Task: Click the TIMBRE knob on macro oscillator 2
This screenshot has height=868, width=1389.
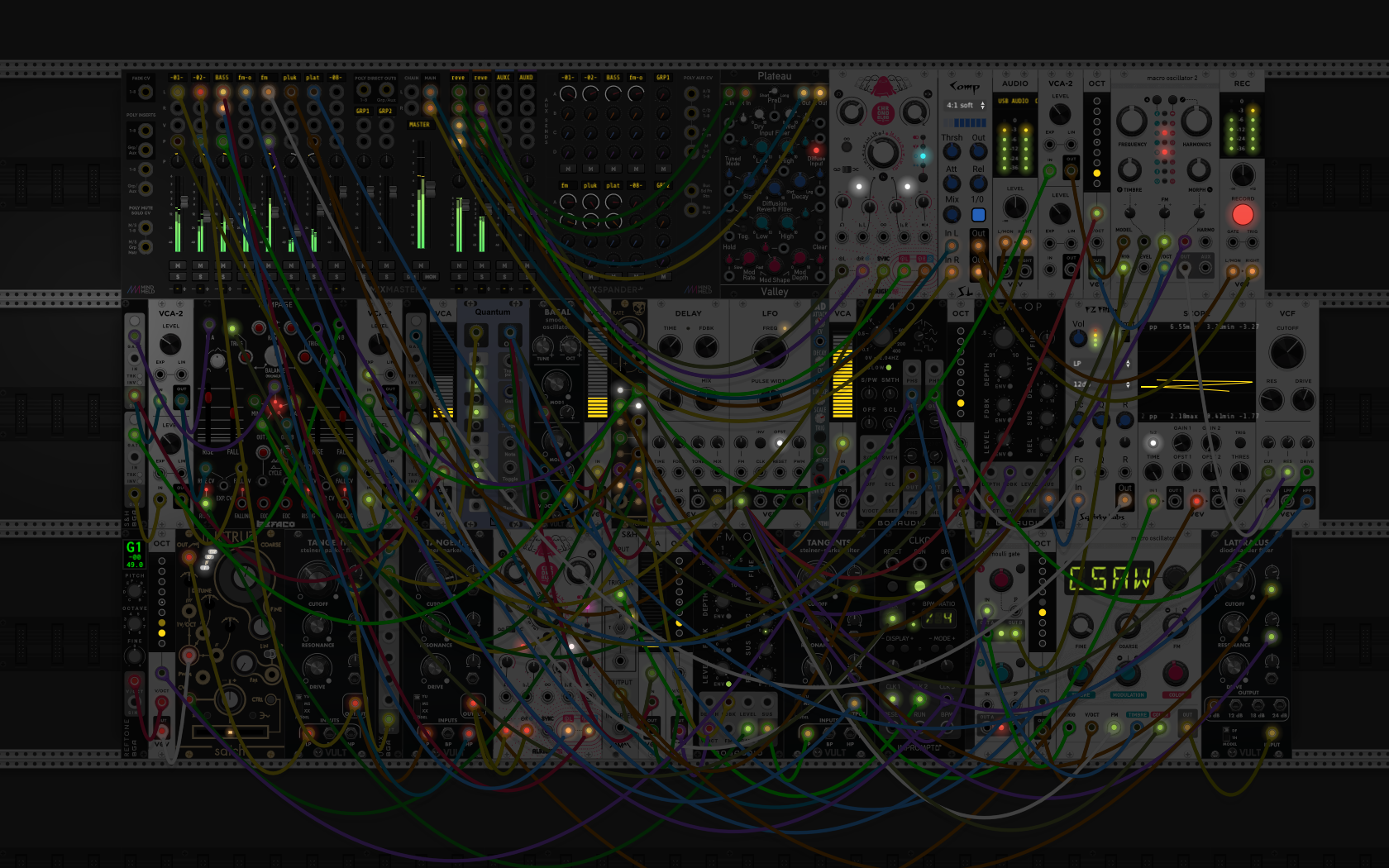Action: (1130, 170)
